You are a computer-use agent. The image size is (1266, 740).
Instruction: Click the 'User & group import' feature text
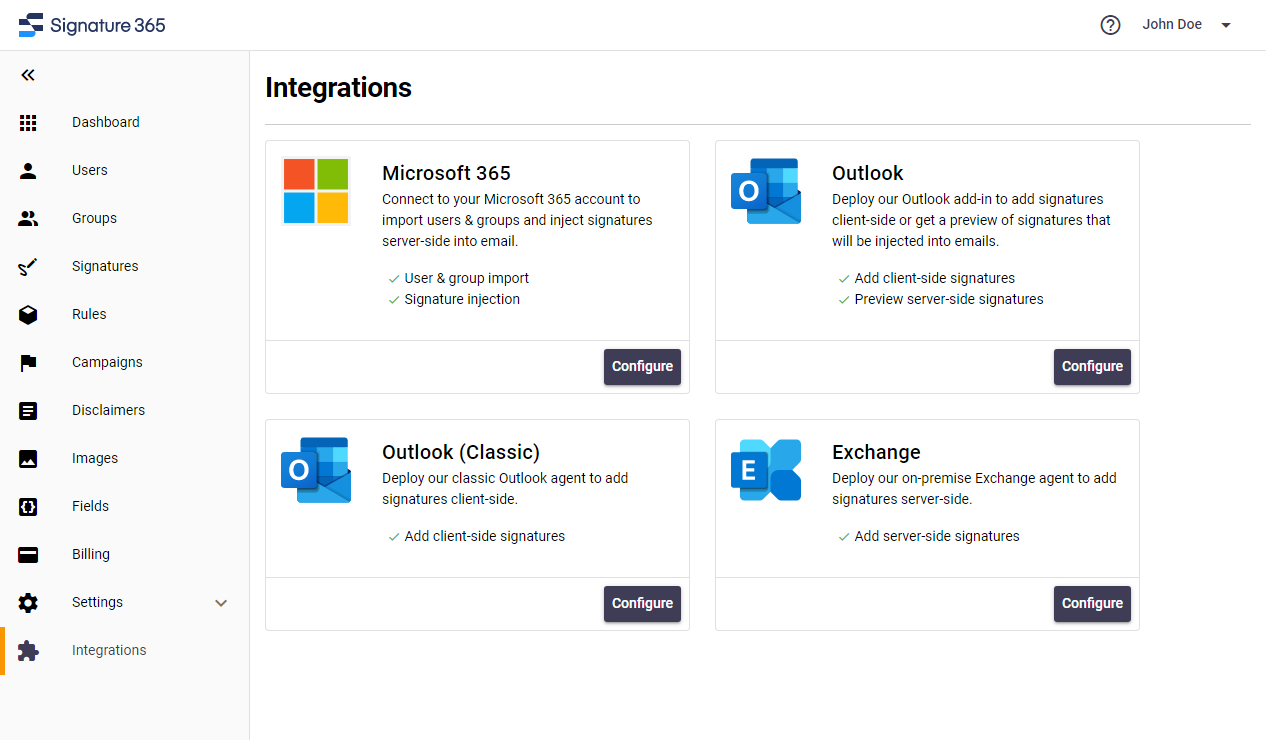tap(467, 278)
